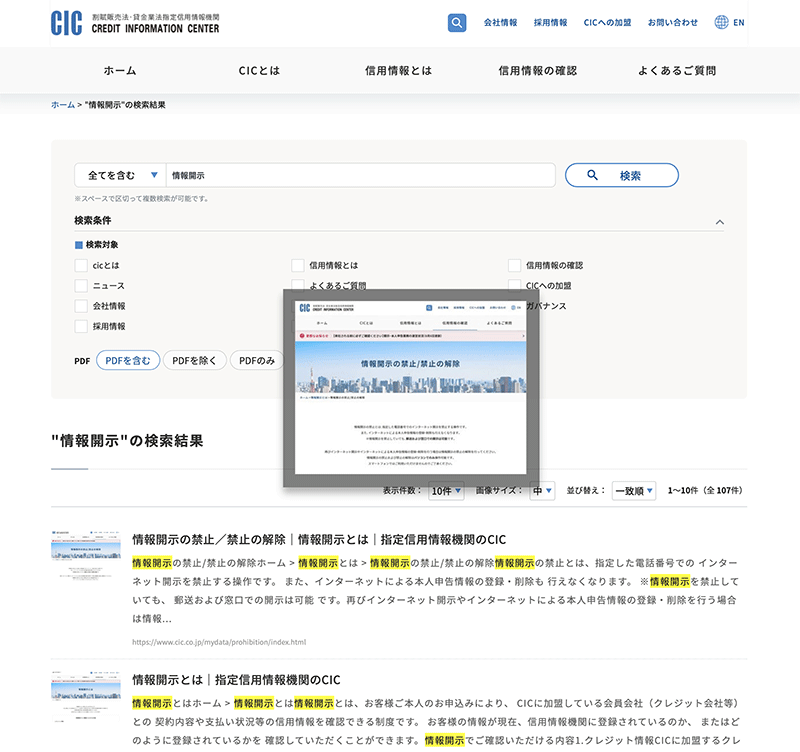The height and width of the screenshot is (752, 800).
Task: Open 全てを含む match-type dropdown
Action: (120, 175)
